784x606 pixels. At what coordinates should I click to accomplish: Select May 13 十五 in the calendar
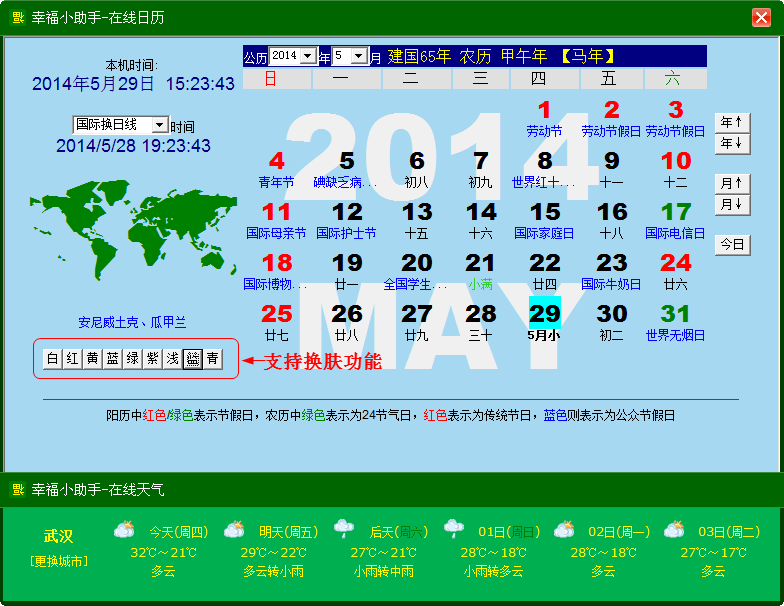tap(416, 221)
